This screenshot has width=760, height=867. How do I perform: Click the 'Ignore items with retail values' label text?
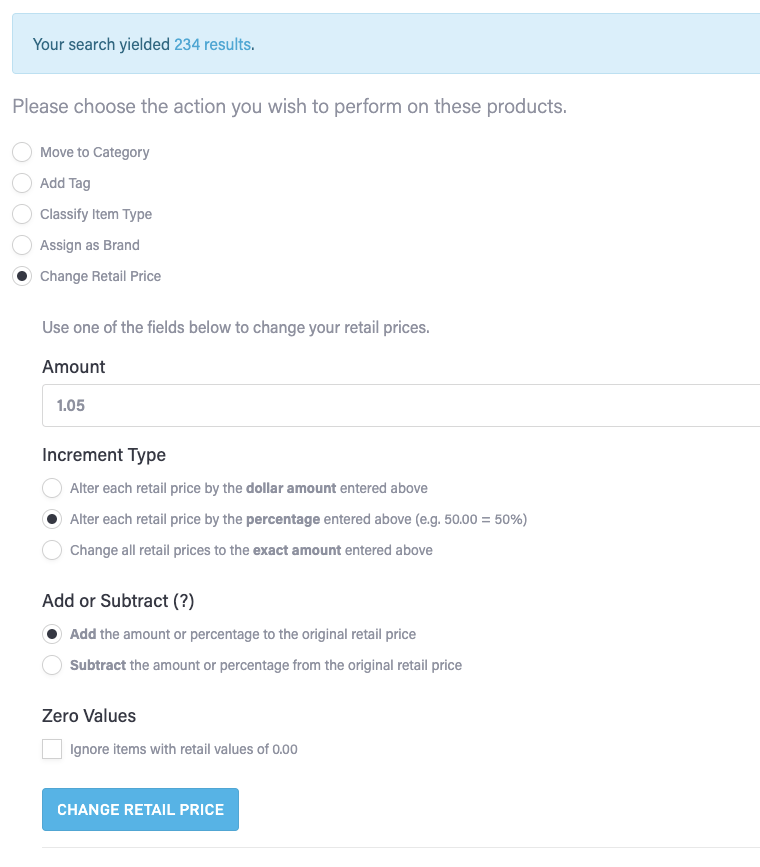tap(184, 749)
